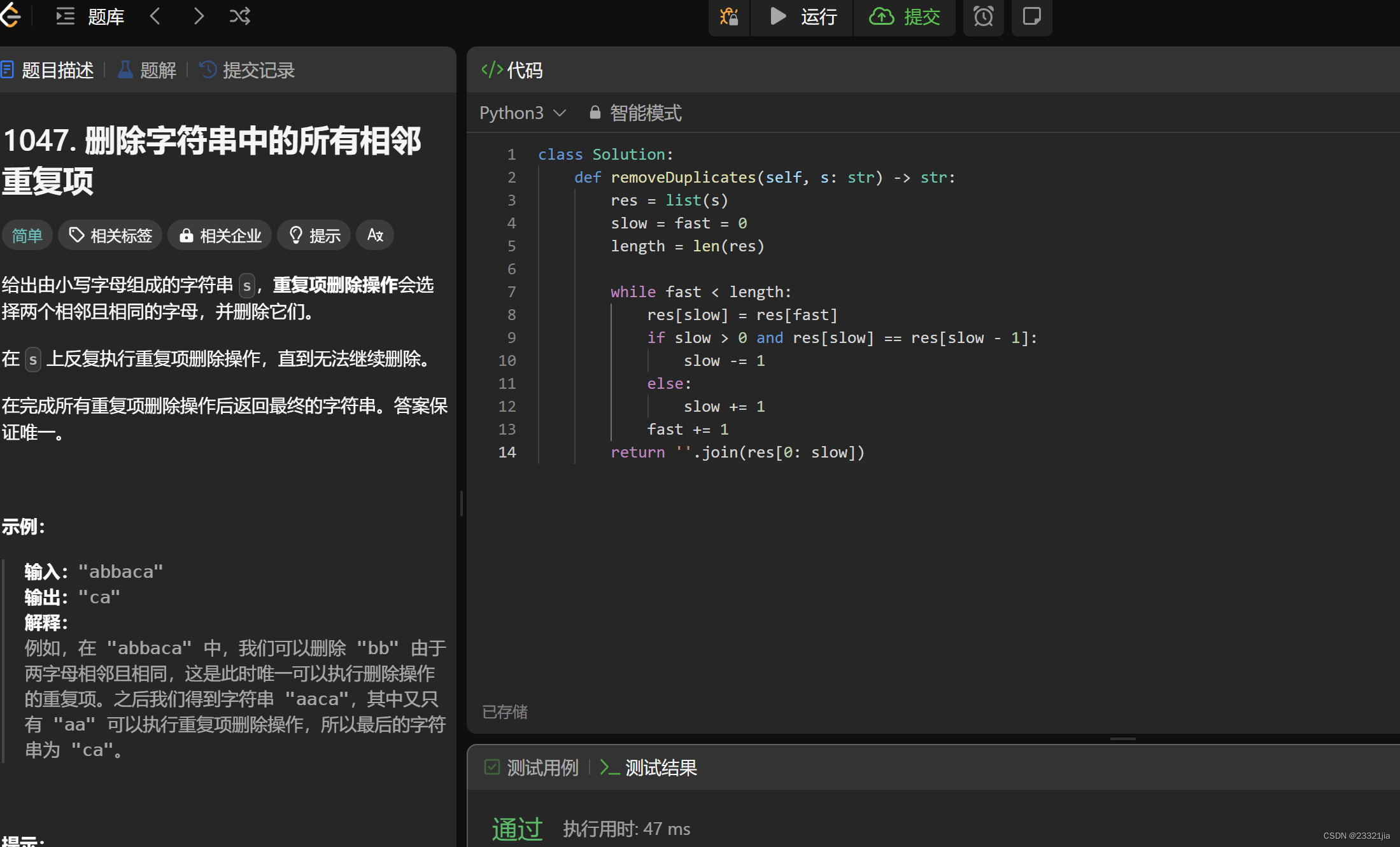This screenshot has width=1400, height=847.
Task: Place cursor on line 7 while statement
Action: [x=700, y=292]
